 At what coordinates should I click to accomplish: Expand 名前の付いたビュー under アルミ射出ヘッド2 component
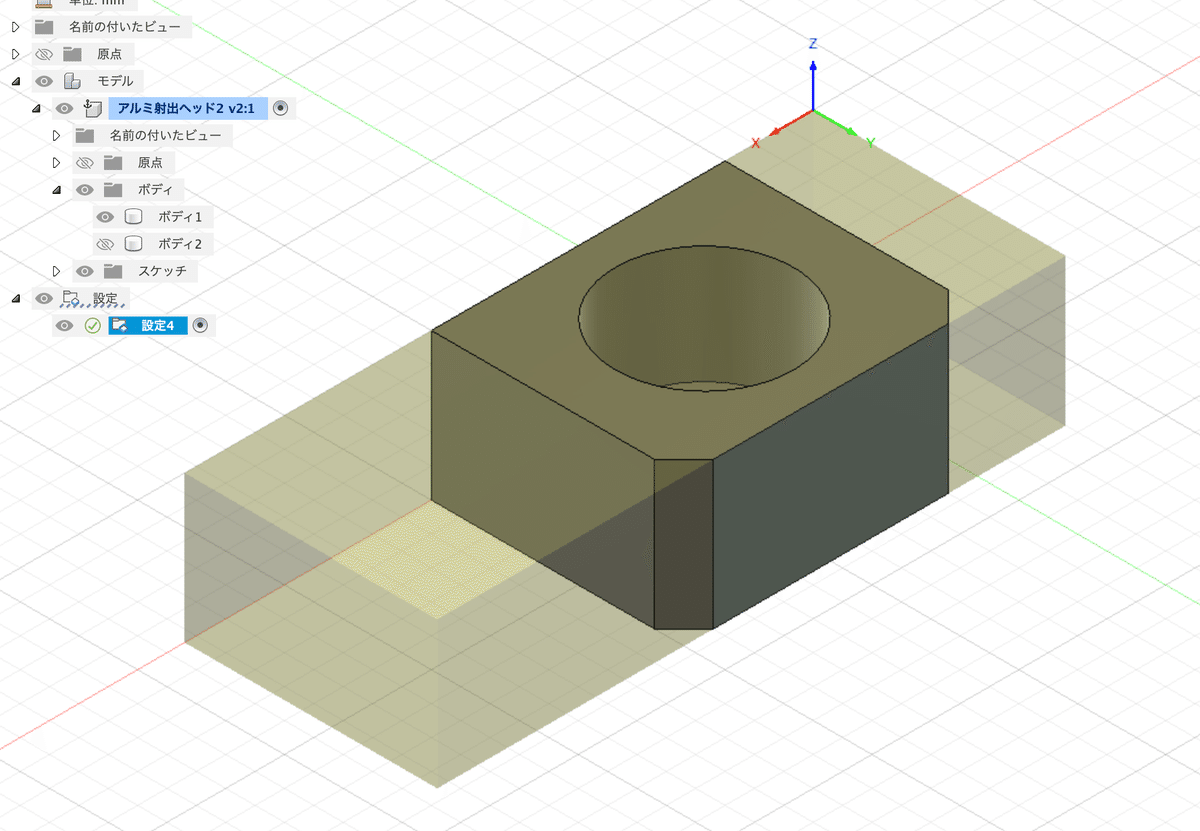click(x=56, y=135)
